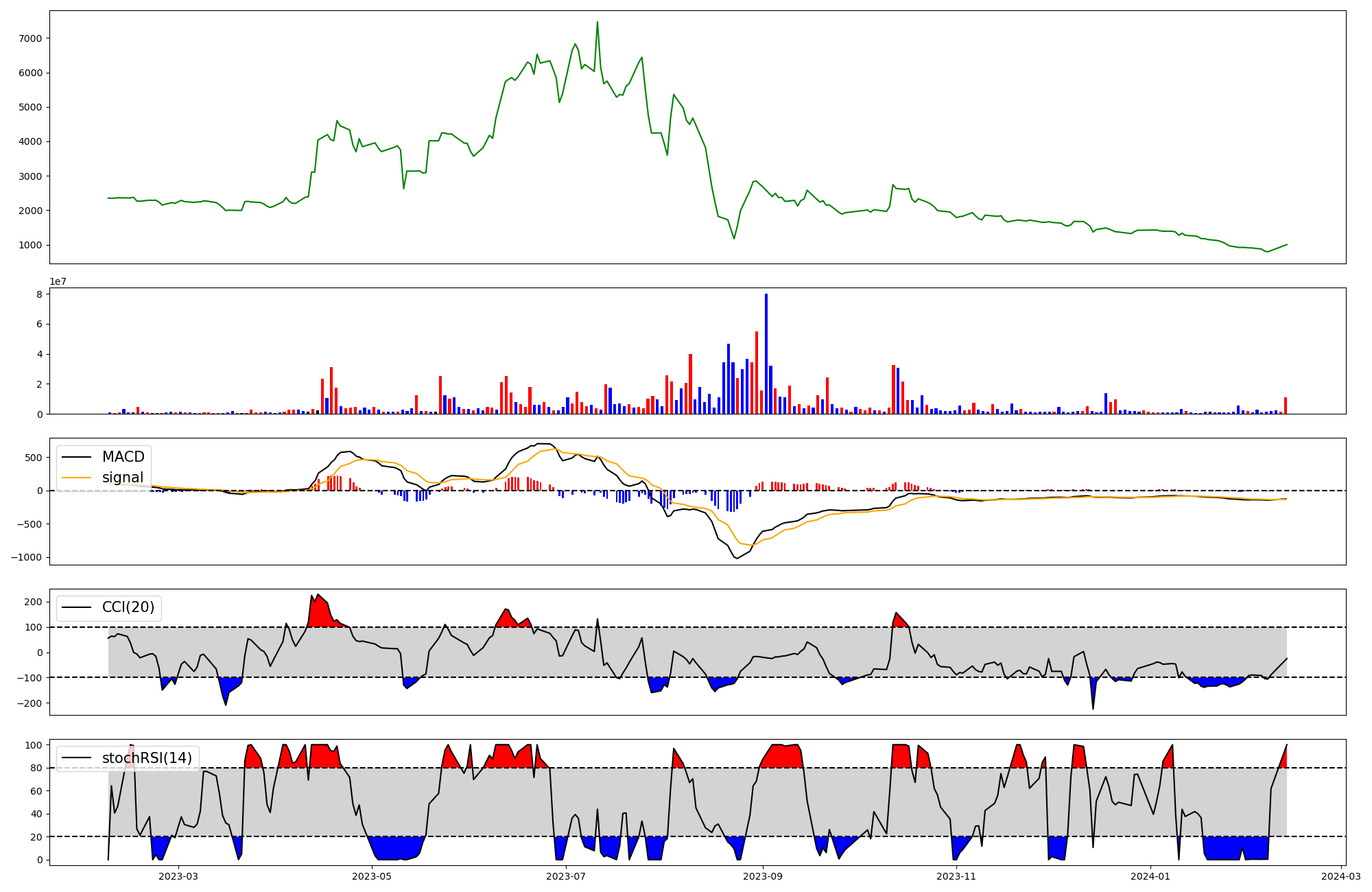Click the −1000 MACD axis label
1372x892 pixels.
26,557
